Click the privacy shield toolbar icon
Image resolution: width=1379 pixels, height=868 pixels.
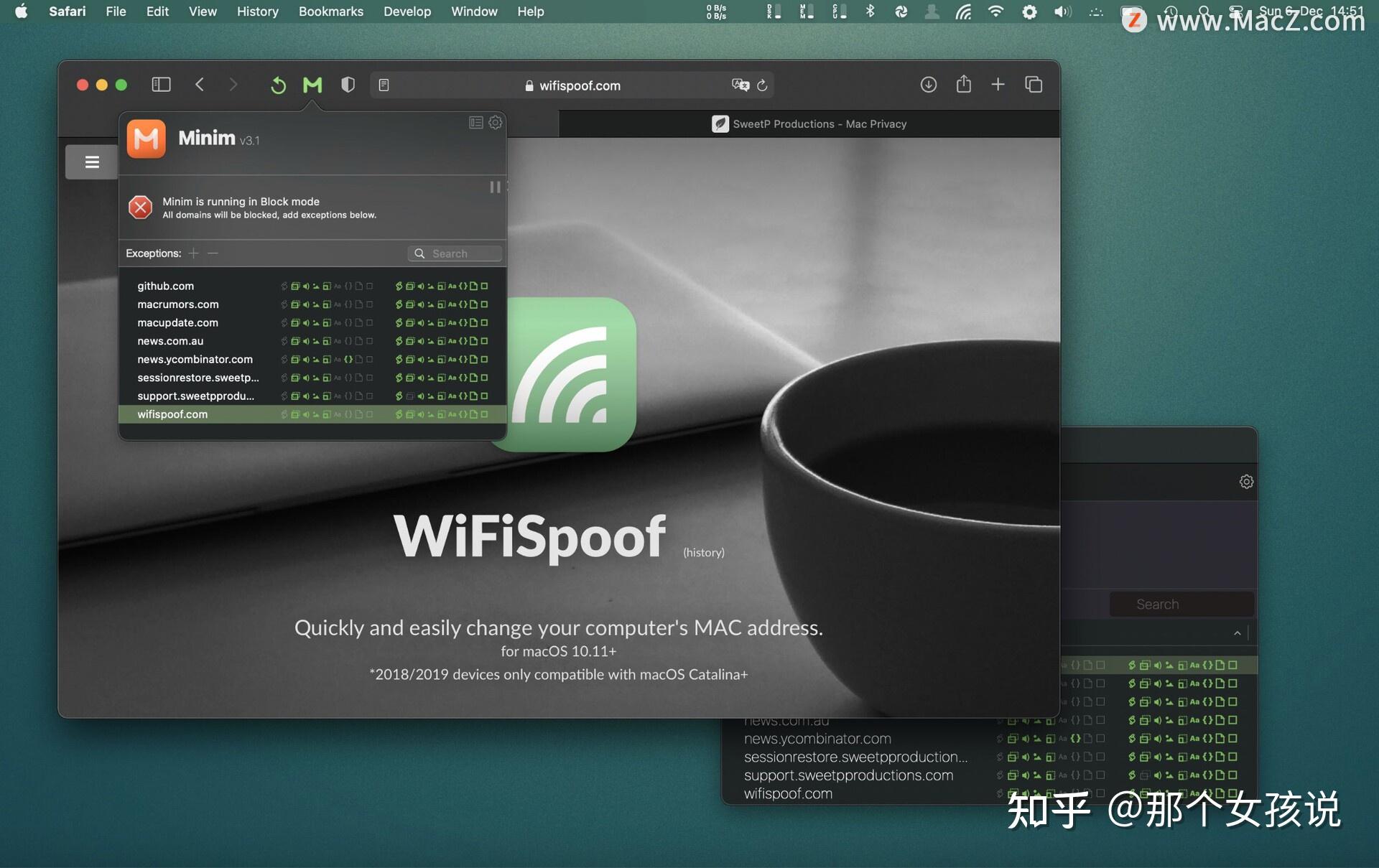pos(348,85)
